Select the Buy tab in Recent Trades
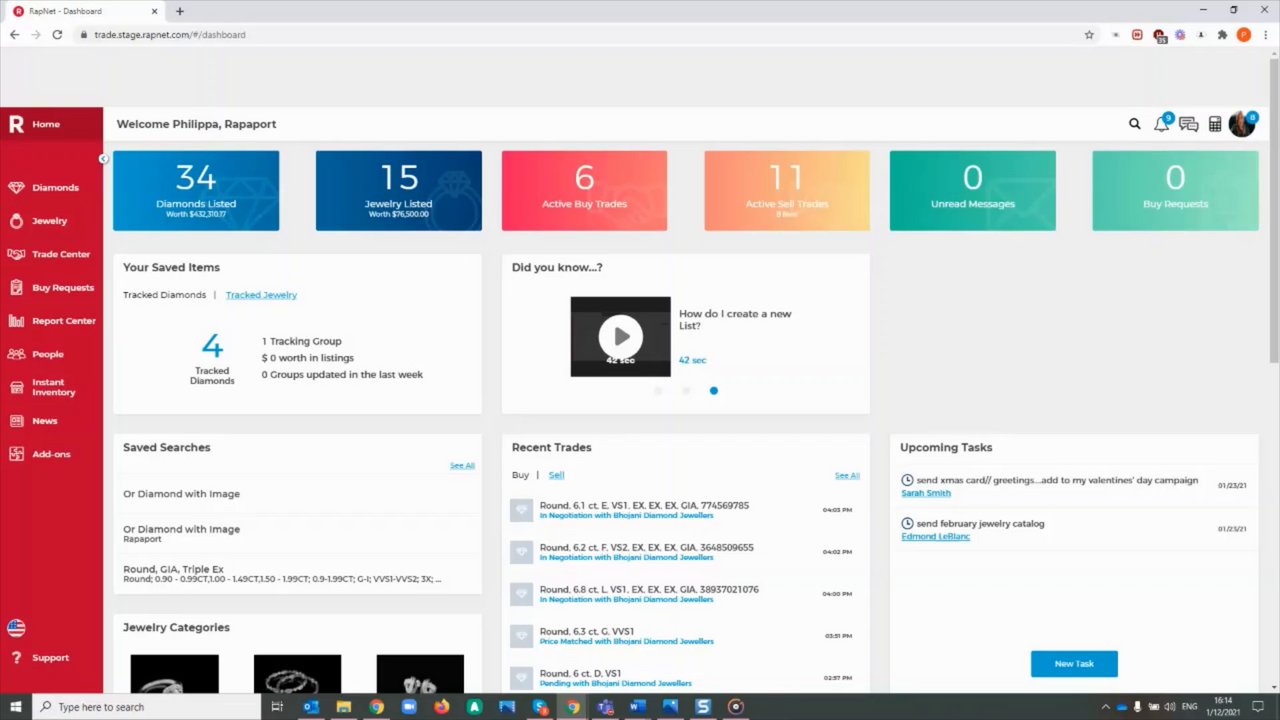This screenshot has width=1280, height=720. (520, 475)
